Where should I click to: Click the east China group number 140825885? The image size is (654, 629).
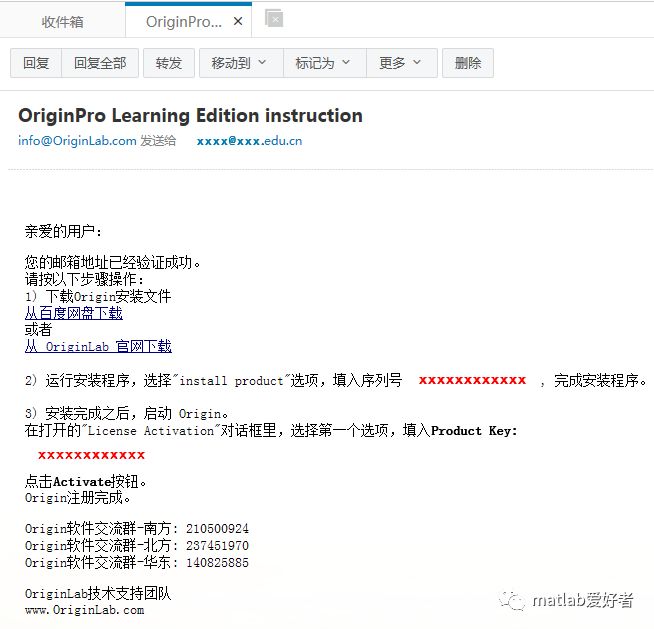217,563
